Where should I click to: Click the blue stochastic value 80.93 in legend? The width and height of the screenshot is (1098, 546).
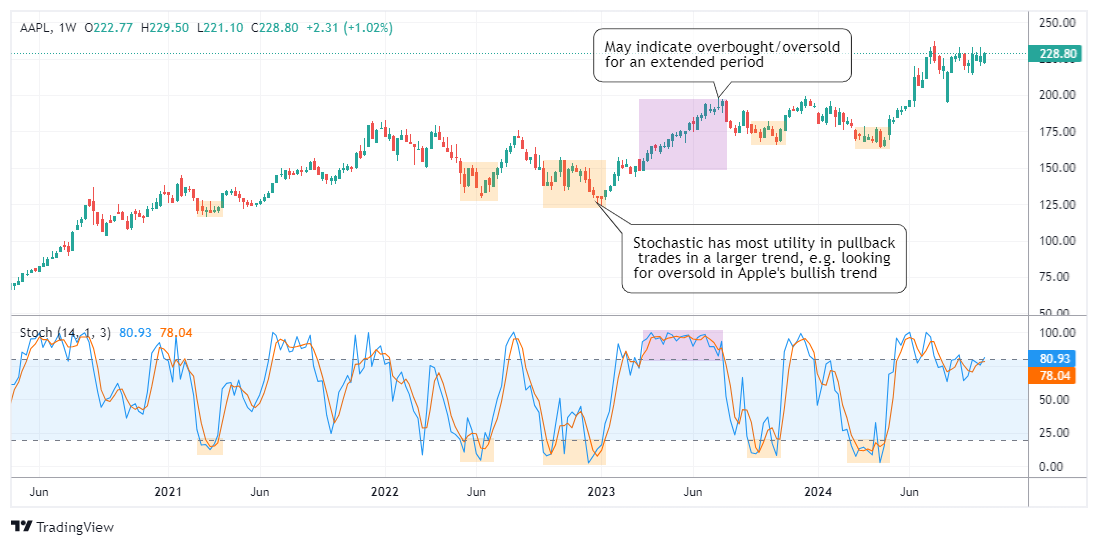click(x=134, y=333)
